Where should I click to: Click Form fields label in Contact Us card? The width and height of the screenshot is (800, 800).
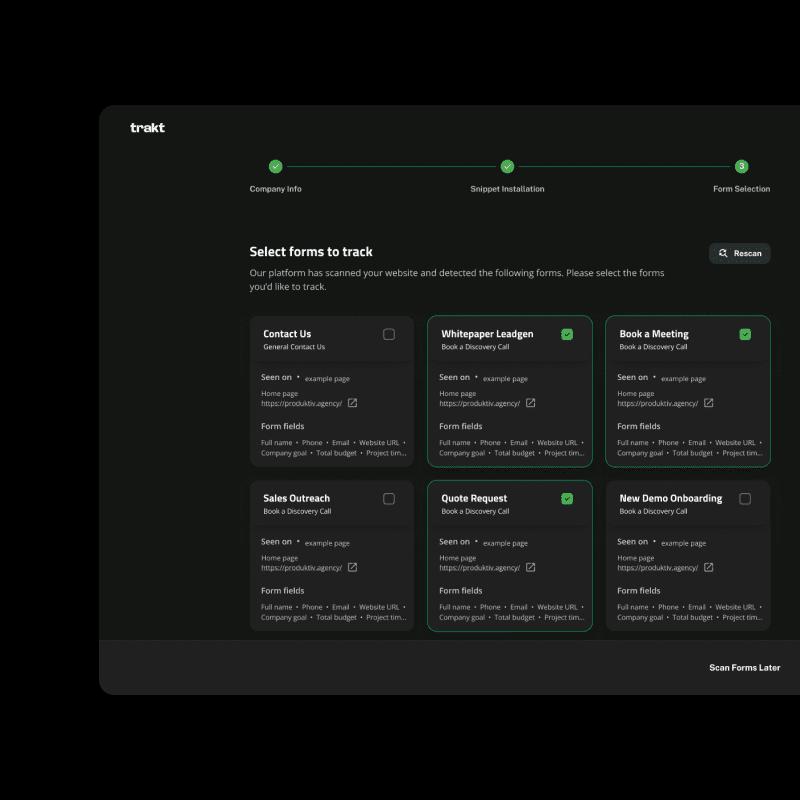point(283,426)
